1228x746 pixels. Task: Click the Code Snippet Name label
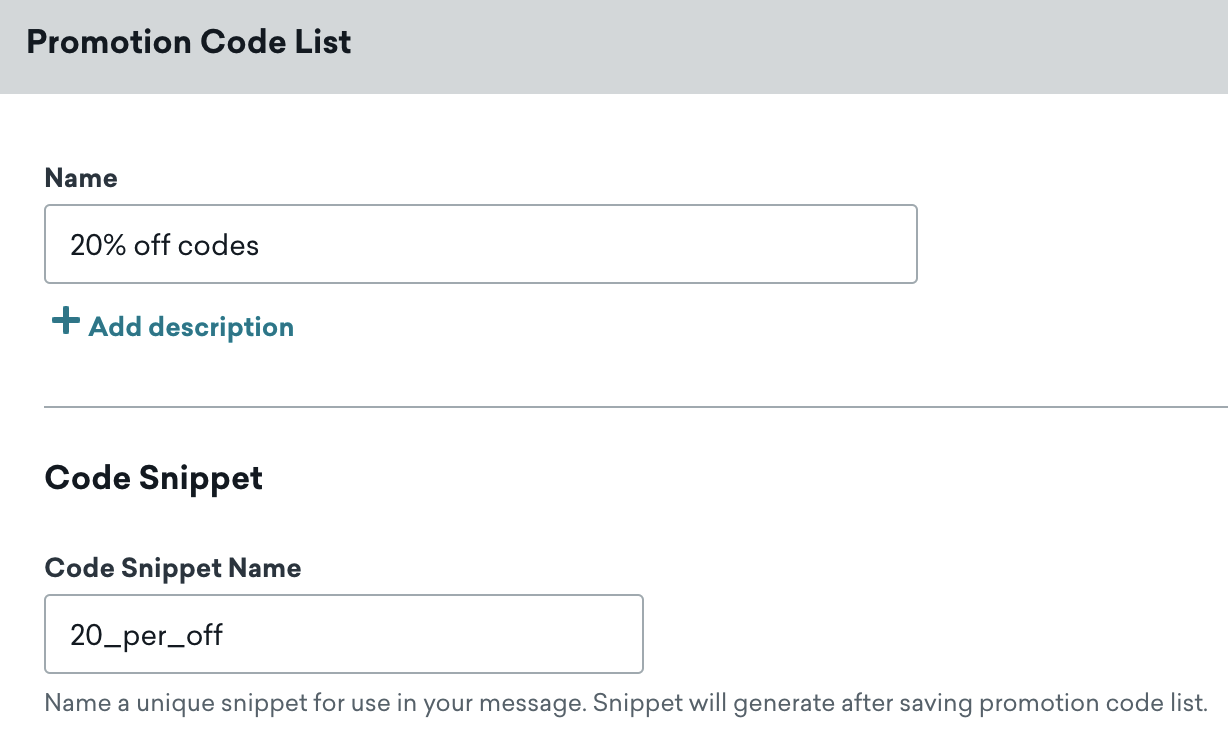(173, 568)
